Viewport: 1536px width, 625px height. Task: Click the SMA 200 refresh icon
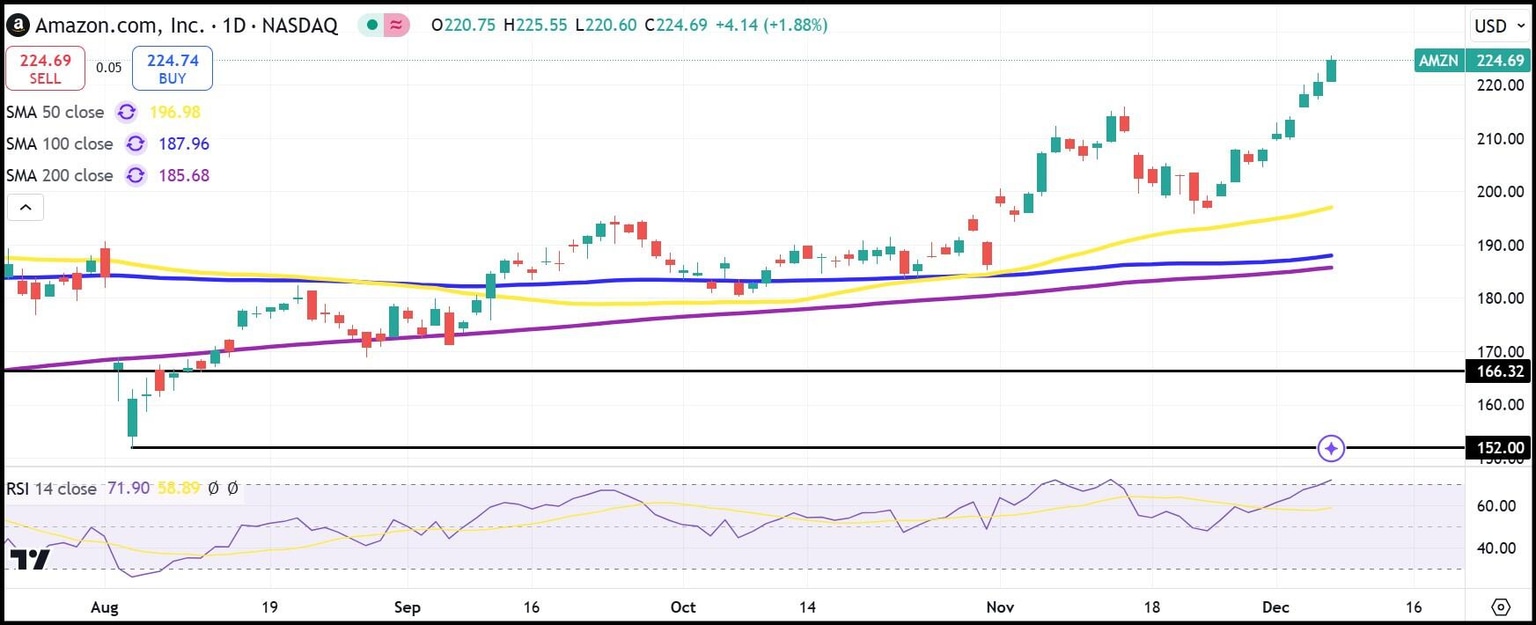coord(135,175)
